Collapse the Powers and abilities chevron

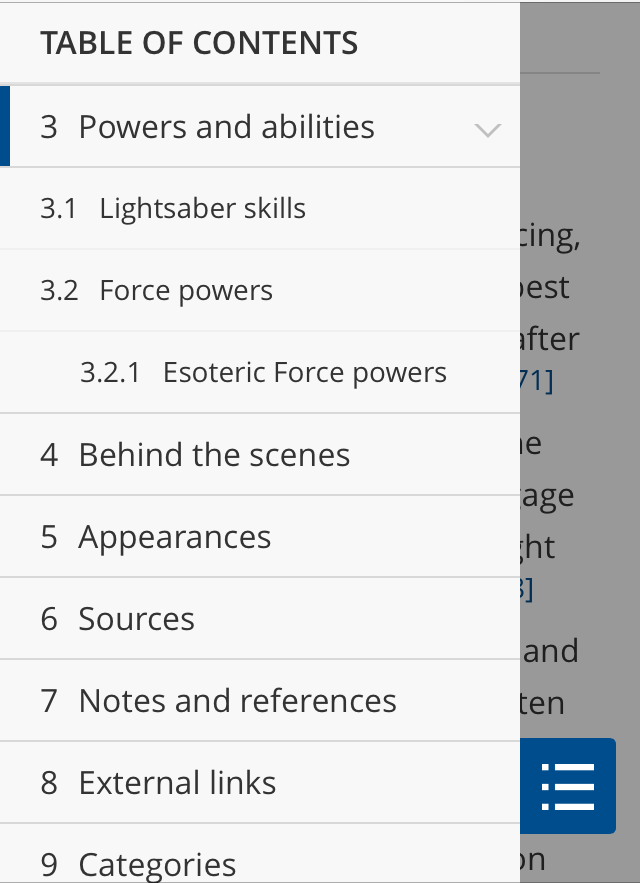(x=487, y=129)
